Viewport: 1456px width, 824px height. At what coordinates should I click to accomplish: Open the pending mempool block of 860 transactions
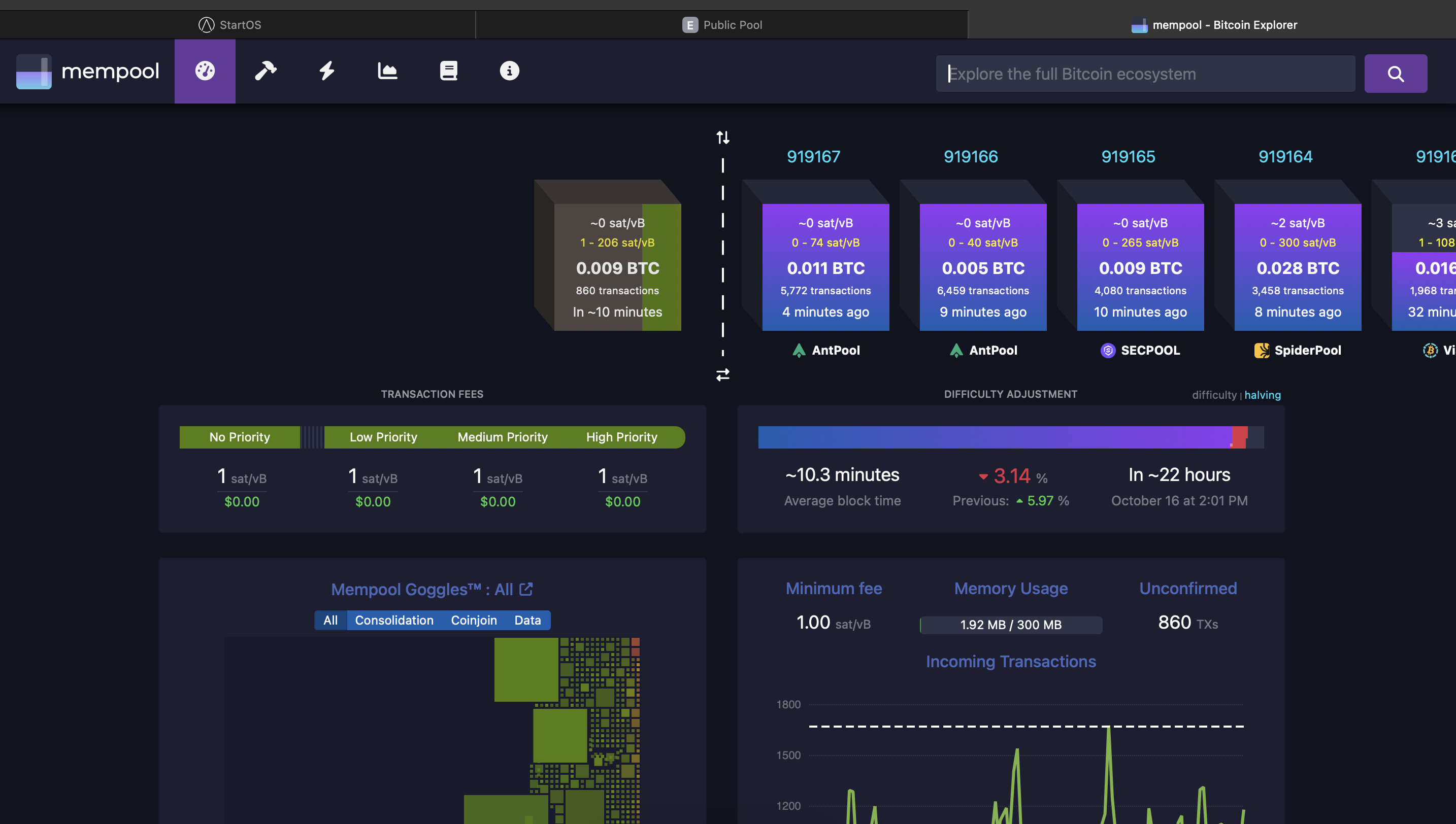coord(617,267)
